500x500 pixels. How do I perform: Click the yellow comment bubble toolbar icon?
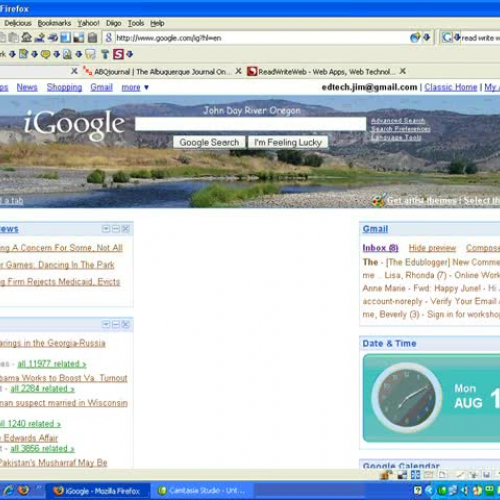45,54
